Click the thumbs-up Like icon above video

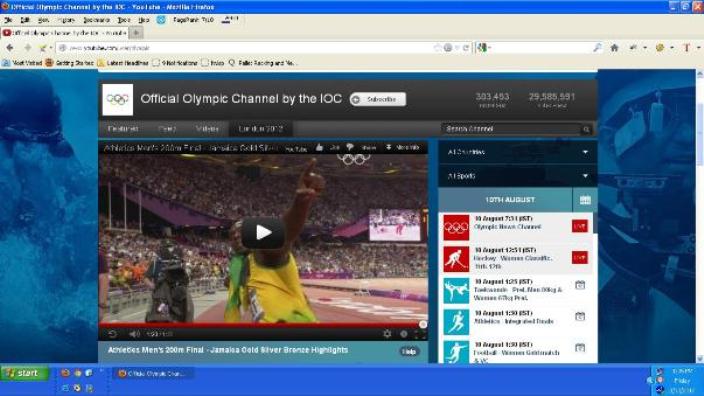319,147
